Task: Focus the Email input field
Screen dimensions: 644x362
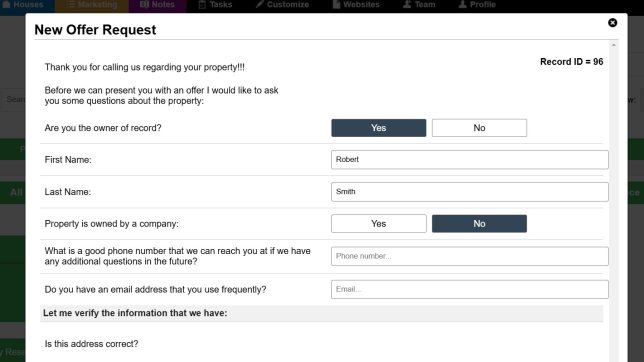Action: (469, 289)
